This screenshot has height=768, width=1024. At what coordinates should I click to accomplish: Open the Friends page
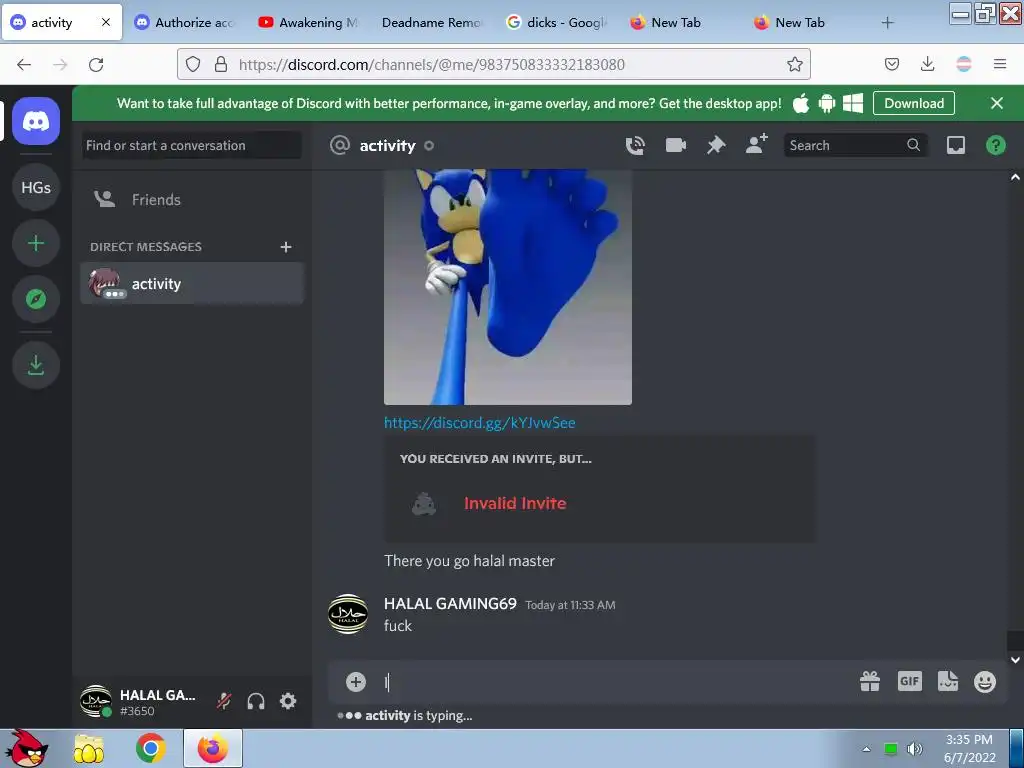click(193, 199)
